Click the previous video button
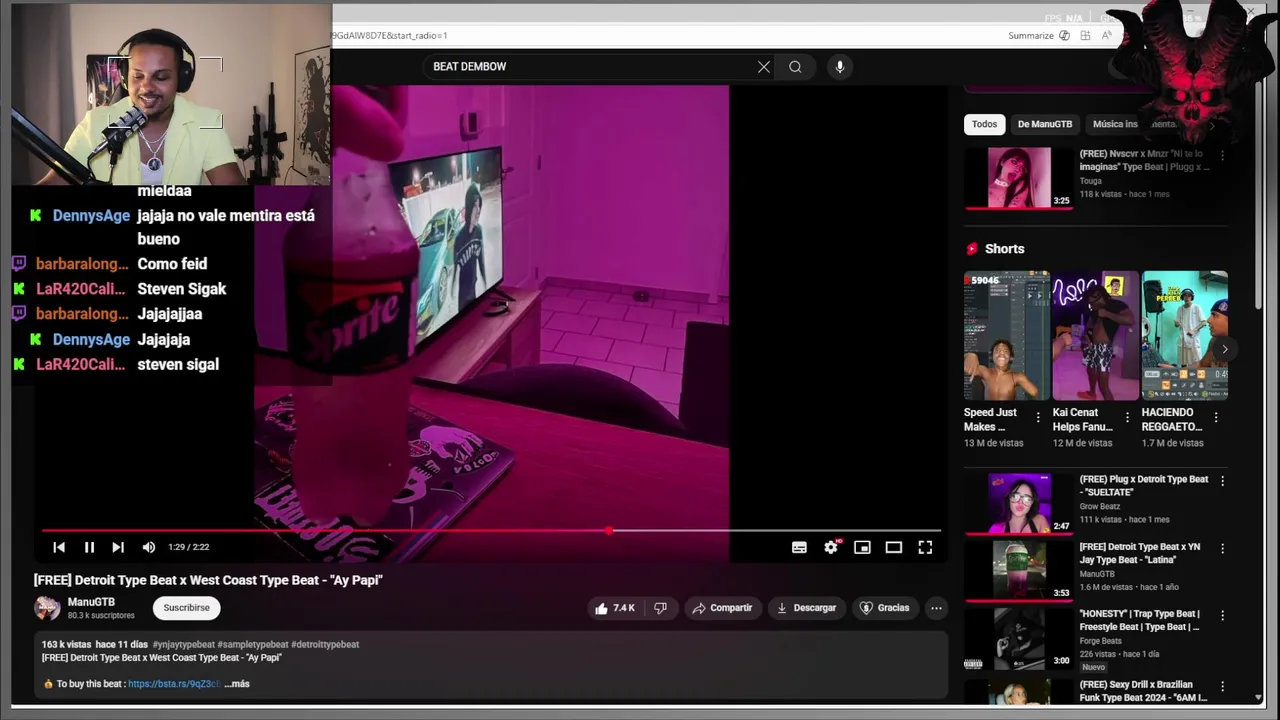Image resolution: width=1280 pixels, height=720 pixels. click(x=59, y=547)
